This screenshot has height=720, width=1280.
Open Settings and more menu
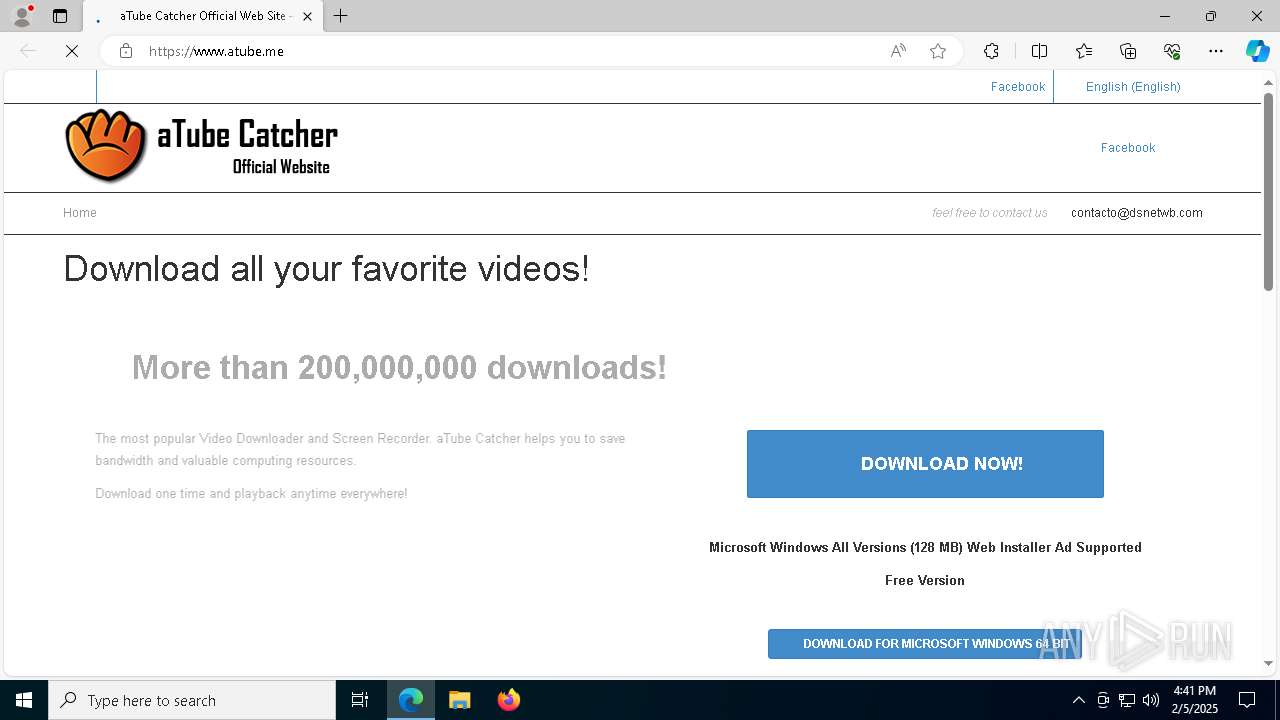tap(1216, 51)
